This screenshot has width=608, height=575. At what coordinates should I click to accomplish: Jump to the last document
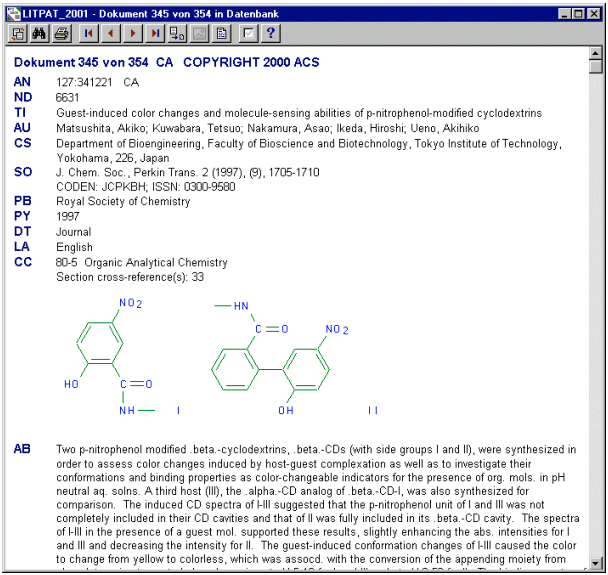[x=154, y=33]
